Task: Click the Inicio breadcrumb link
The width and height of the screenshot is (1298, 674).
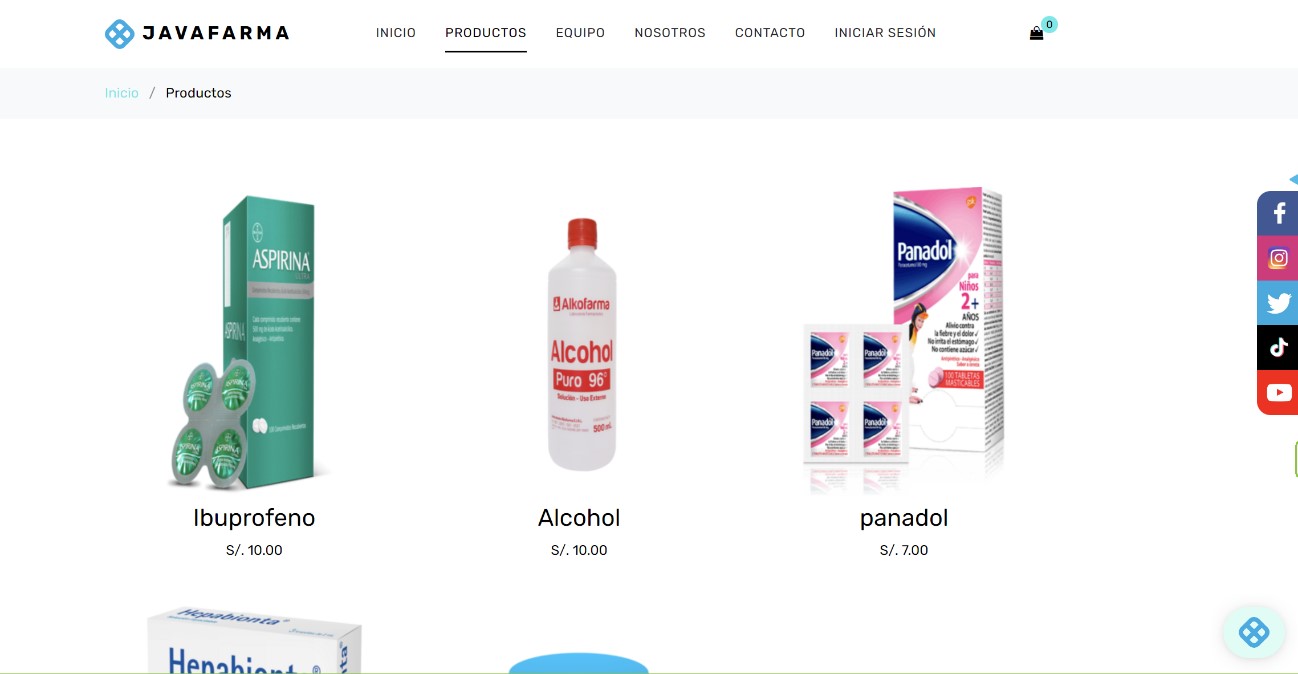Action: click(122, 93)
